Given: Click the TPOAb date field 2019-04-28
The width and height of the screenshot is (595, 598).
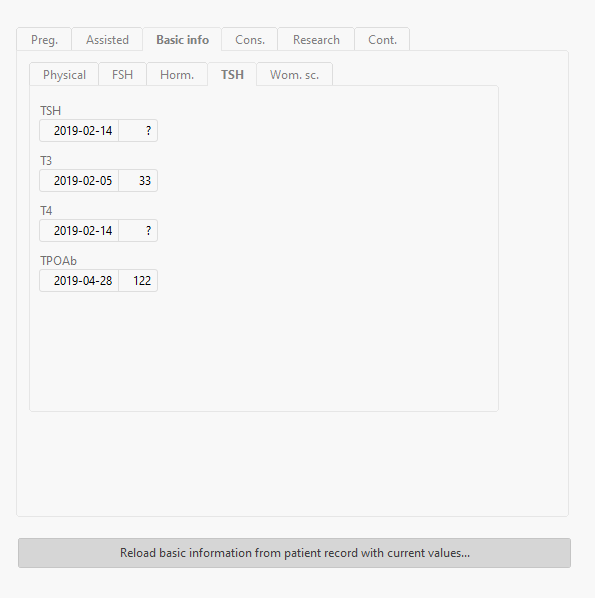Looking at the screenshot, I should (79, 280).
